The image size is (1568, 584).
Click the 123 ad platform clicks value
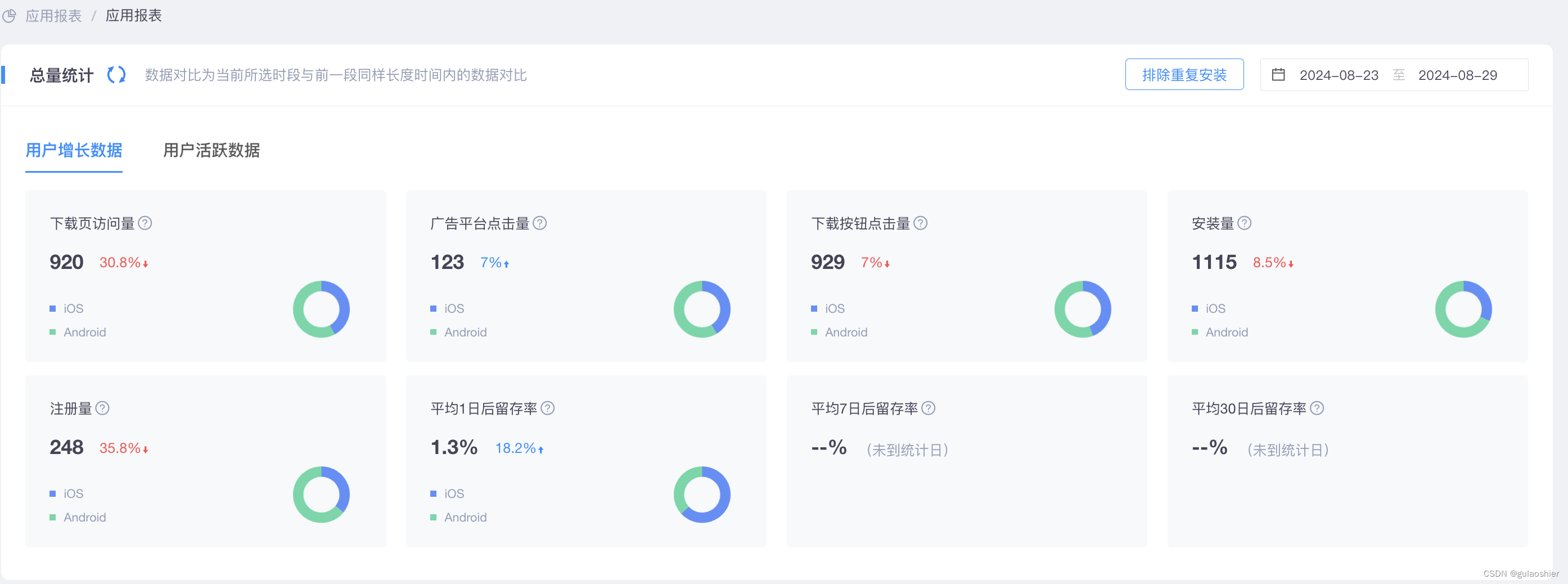point(447,263)
